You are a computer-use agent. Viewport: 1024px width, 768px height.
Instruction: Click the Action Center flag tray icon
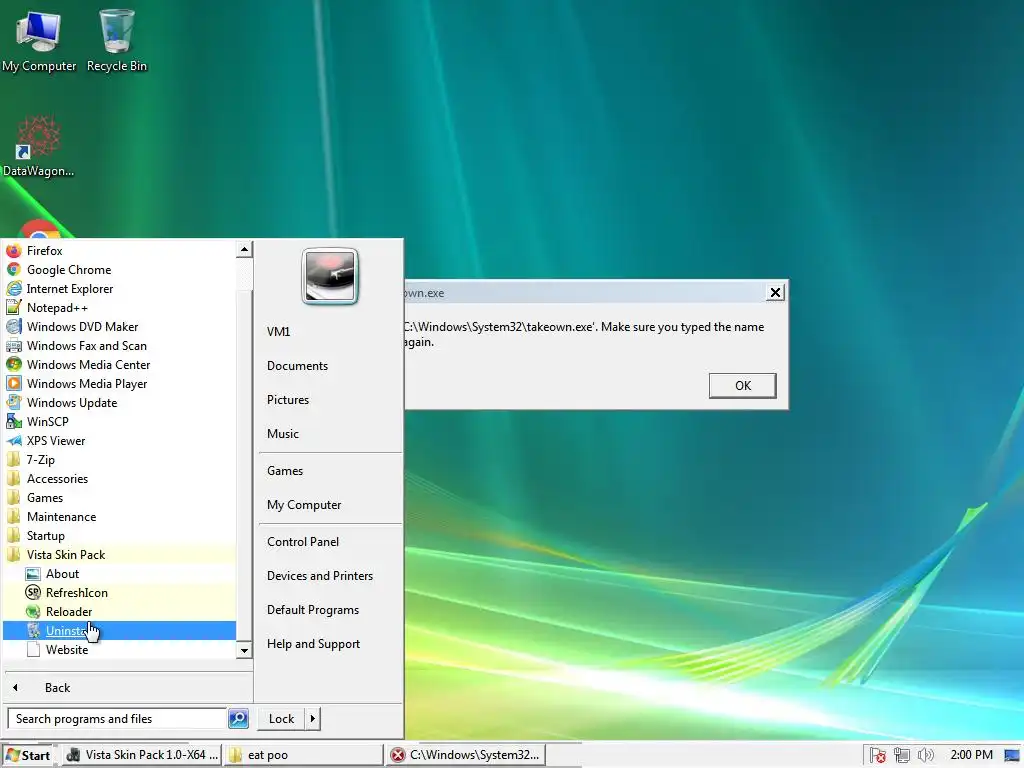pyautogui.click(x=878, y=755)
